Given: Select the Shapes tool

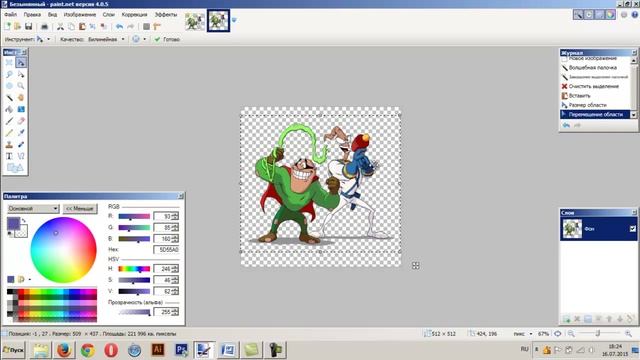Looking at the screenshot, I should tap(15, 168).
